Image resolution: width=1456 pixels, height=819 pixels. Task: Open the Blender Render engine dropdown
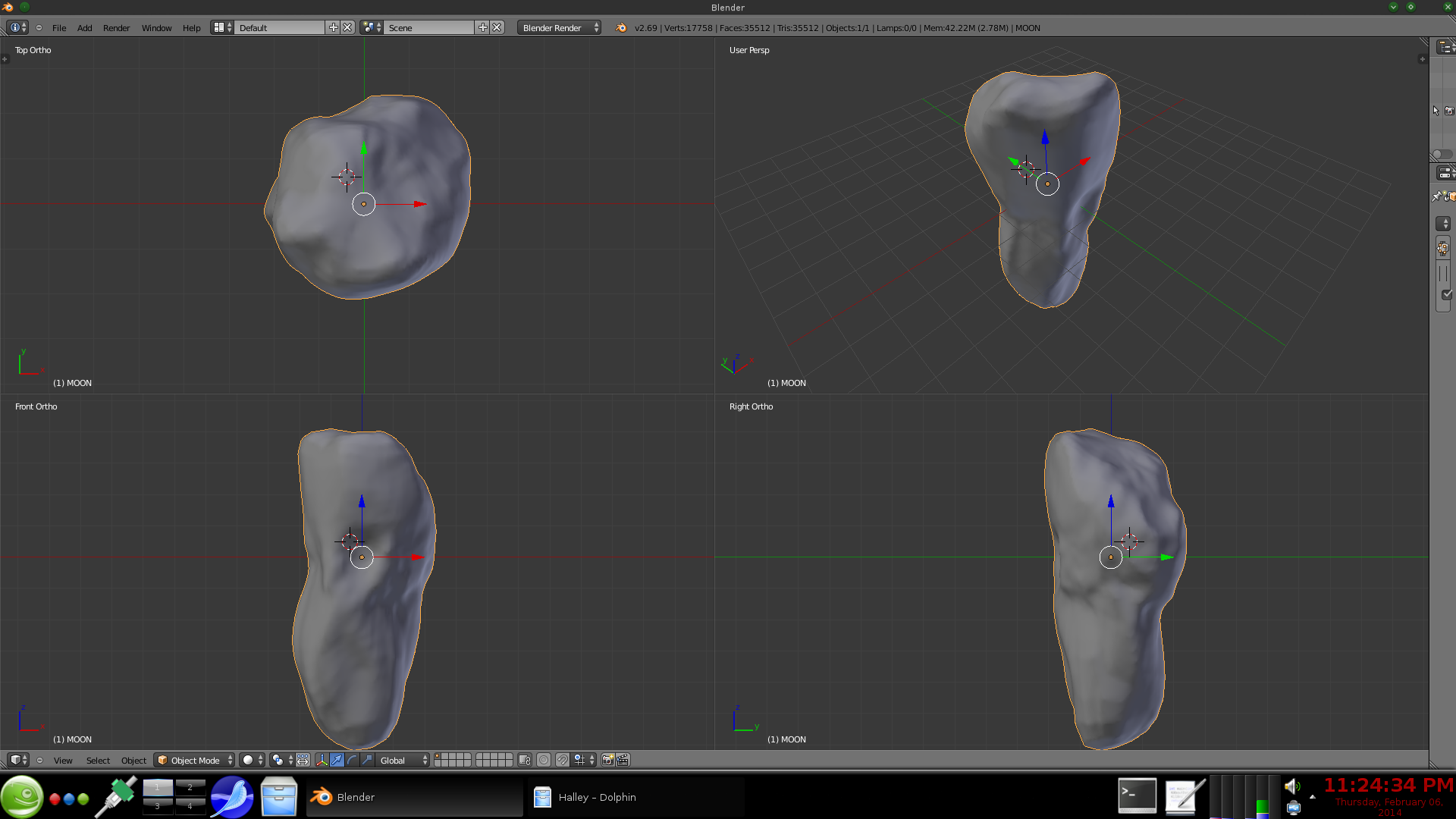click(x=560, y=28)
